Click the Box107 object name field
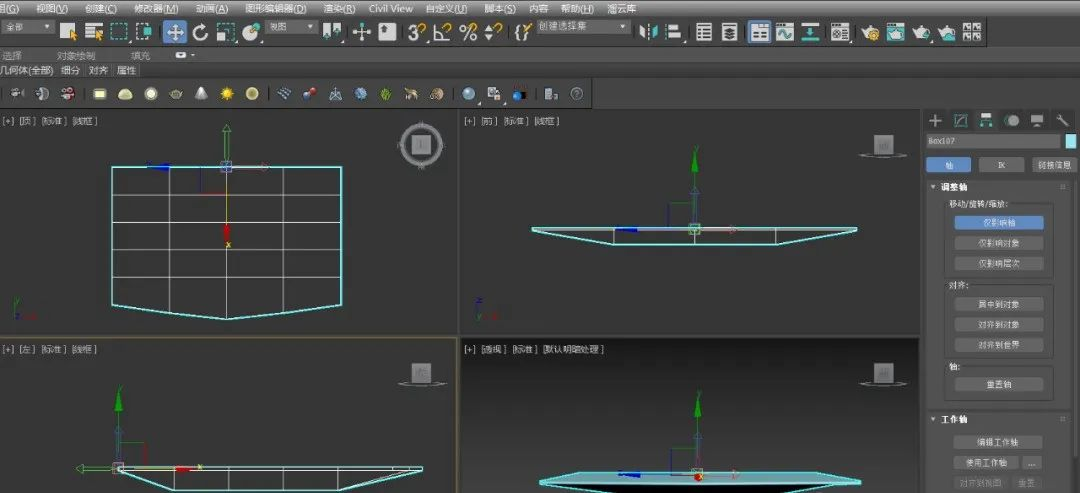The height and width of the screenshot is (493, 1080). 993,141
